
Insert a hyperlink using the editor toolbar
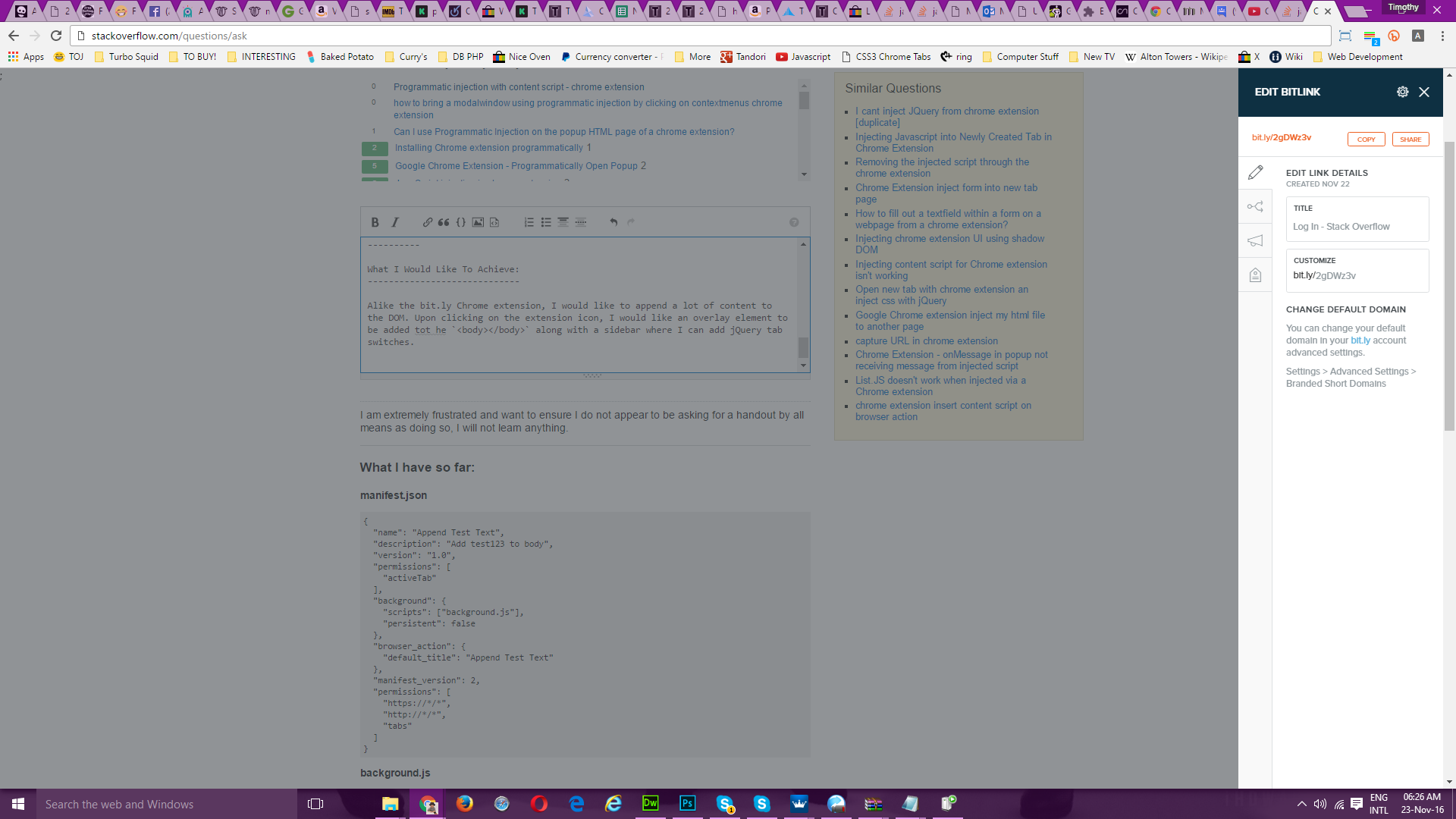tap(428, 222)
